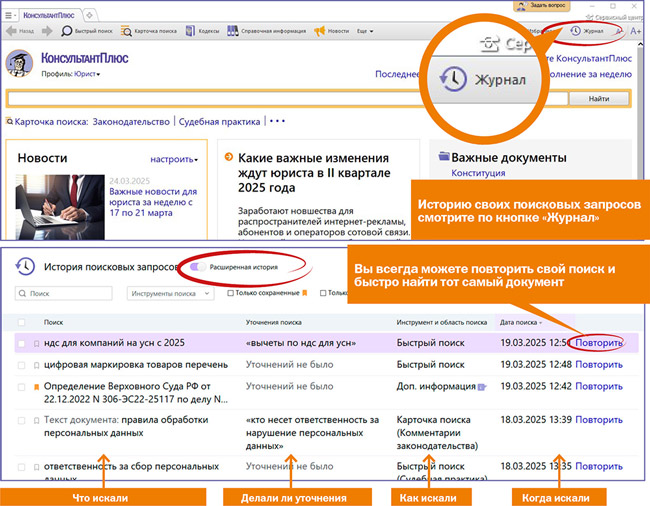Viewport: 650px width, 506px height.
Task: Open the Журнал toolbar button
Action: coord(587,31)
